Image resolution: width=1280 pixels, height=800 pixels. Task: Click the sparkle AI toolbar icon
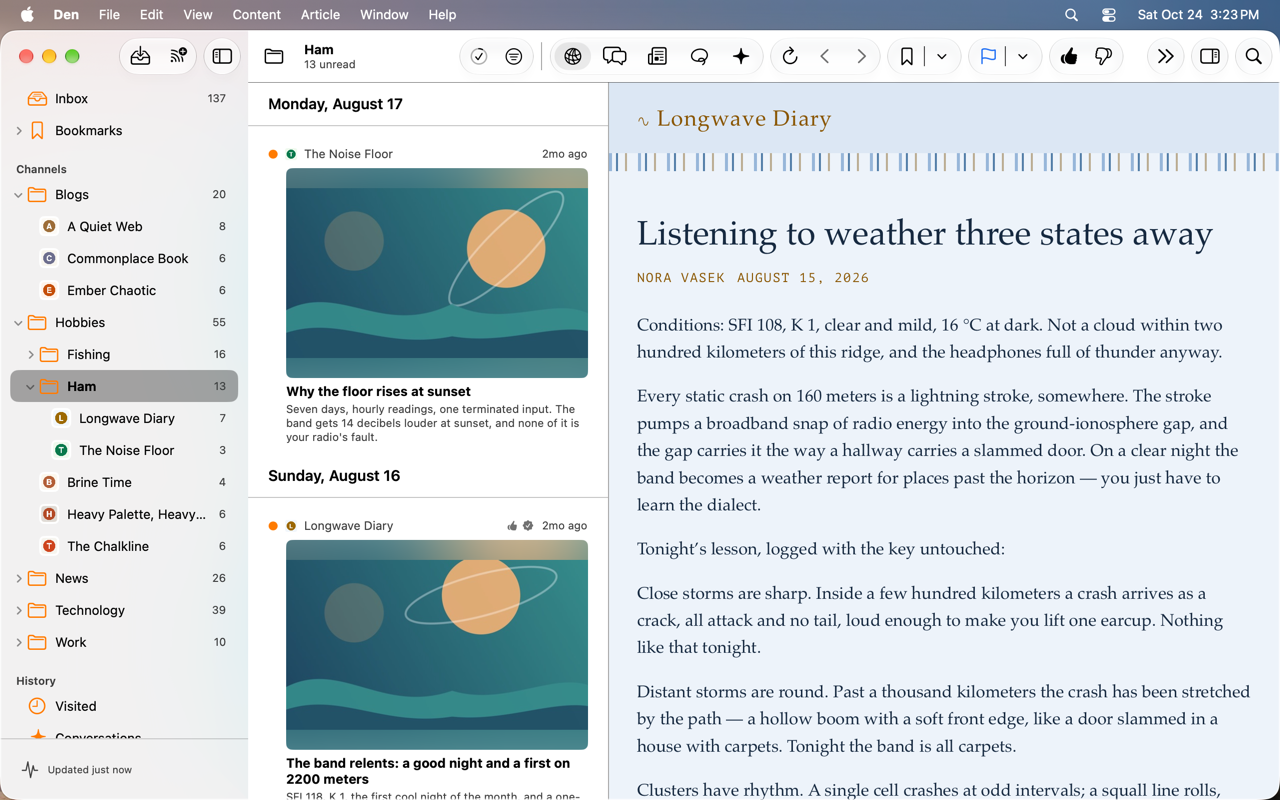coord(741,57)
